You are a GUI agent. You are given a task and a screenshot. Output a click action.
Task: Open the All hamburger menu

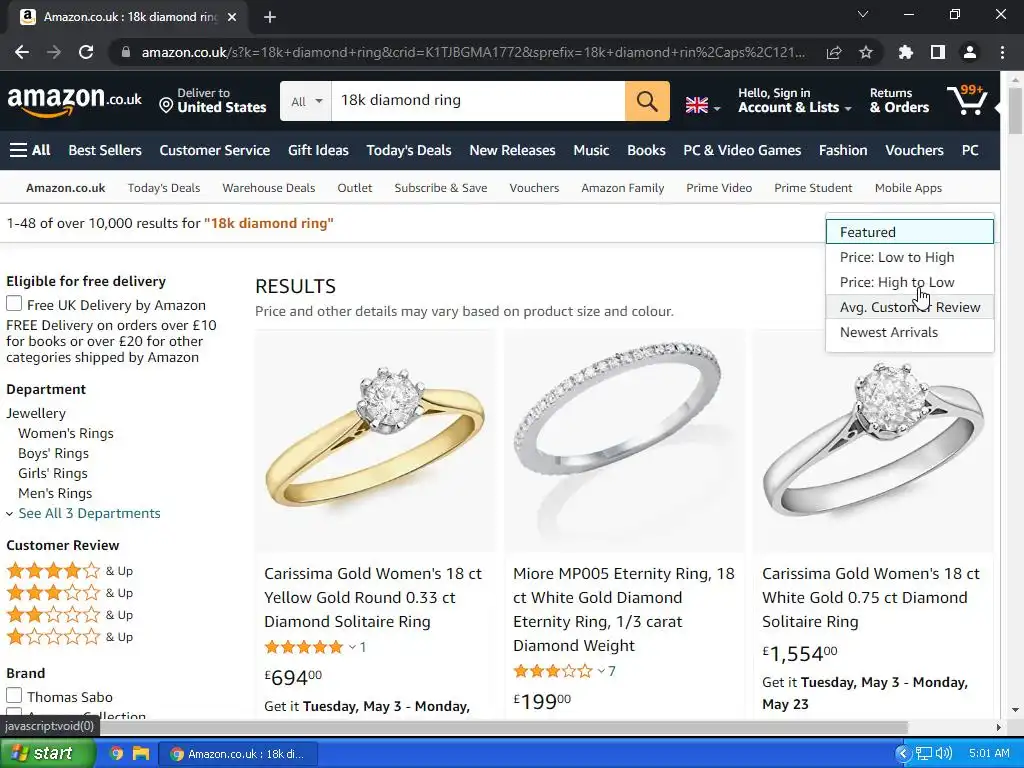tap(30, 150)
